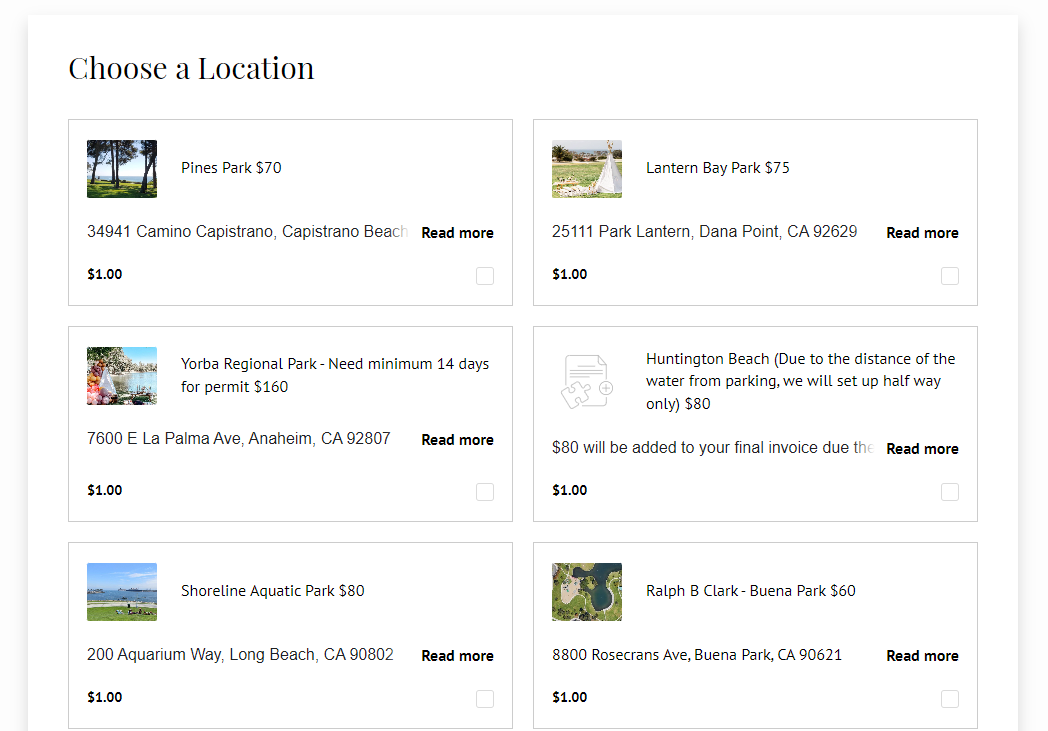Select the Pines Park checkbox

(x=485, y=276)
